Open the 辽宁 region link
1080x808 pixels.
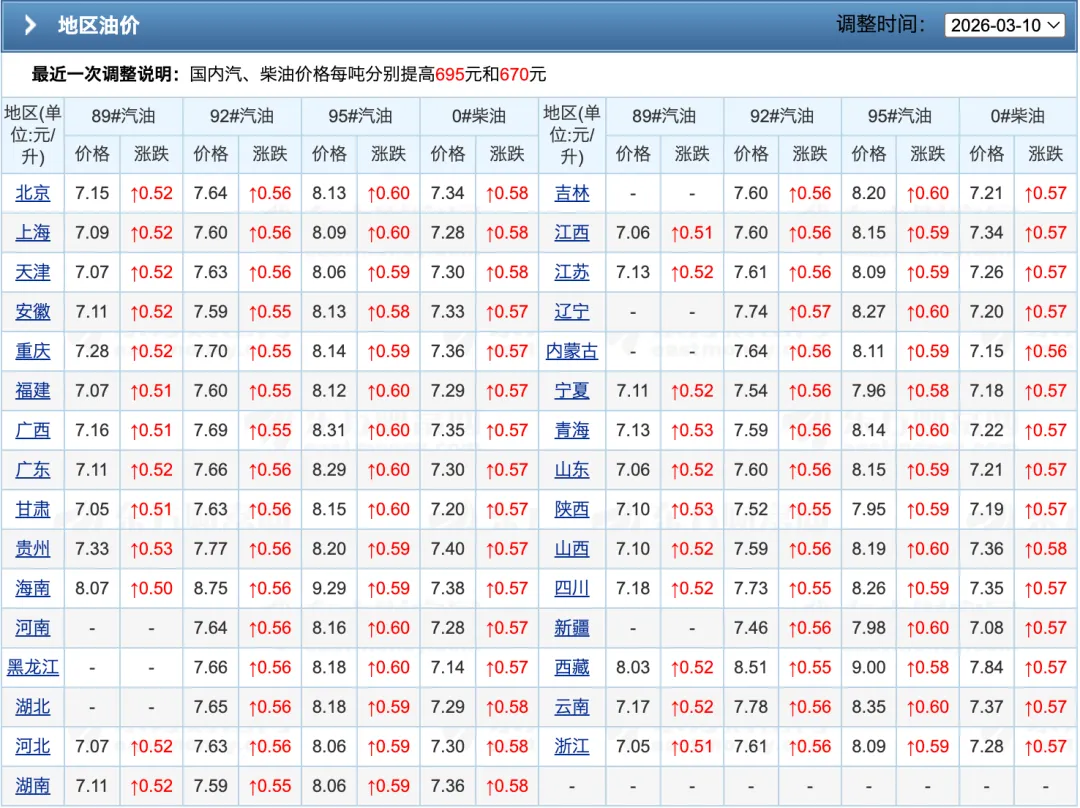point(572,311)
